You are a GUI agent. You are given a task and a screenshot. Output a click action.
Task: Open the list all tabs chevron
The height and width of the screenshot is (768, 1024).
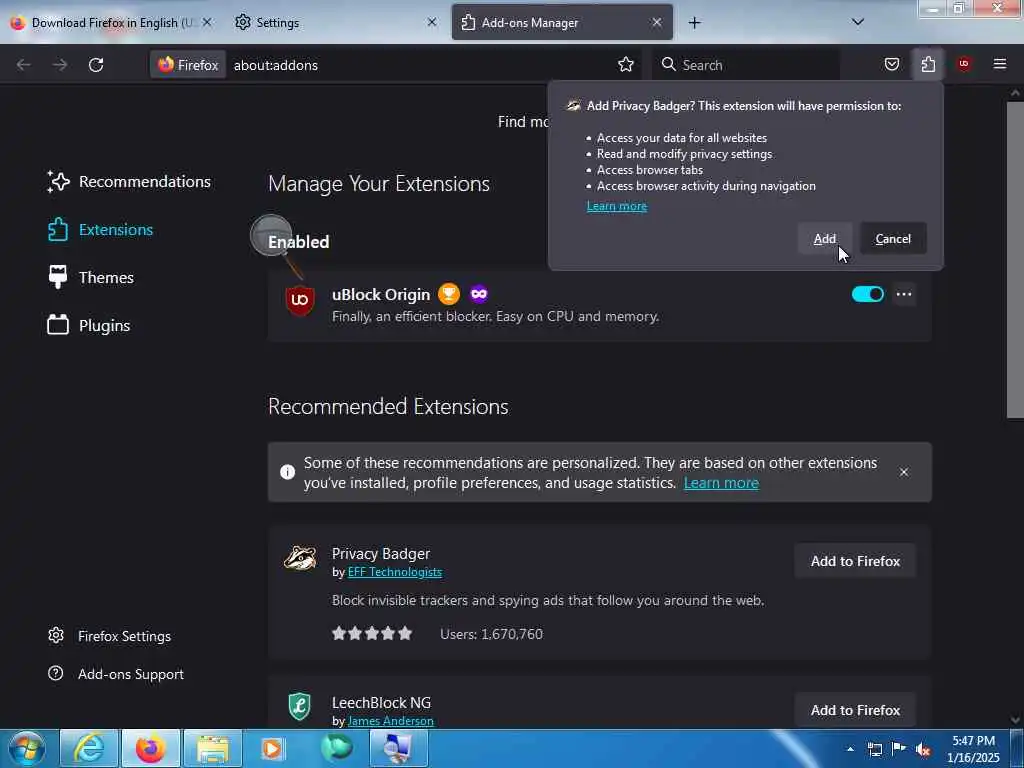click(x=858, y=22)
